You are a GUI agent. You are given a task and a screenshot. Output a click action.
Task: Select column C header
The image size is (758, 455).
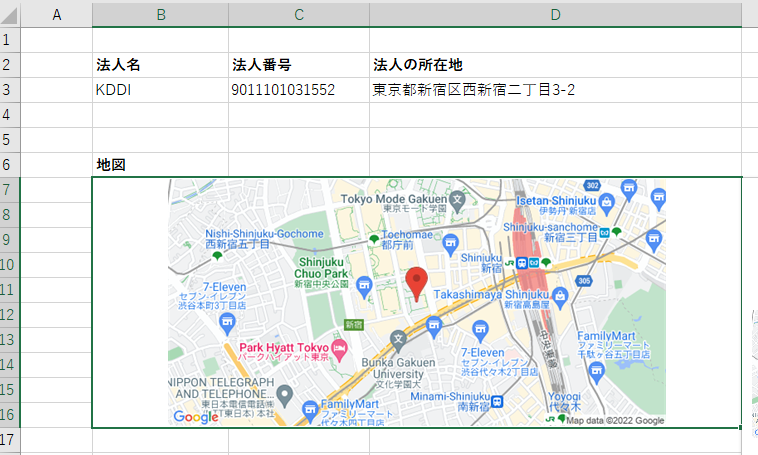pyautogui.click(x=298, y=14)
